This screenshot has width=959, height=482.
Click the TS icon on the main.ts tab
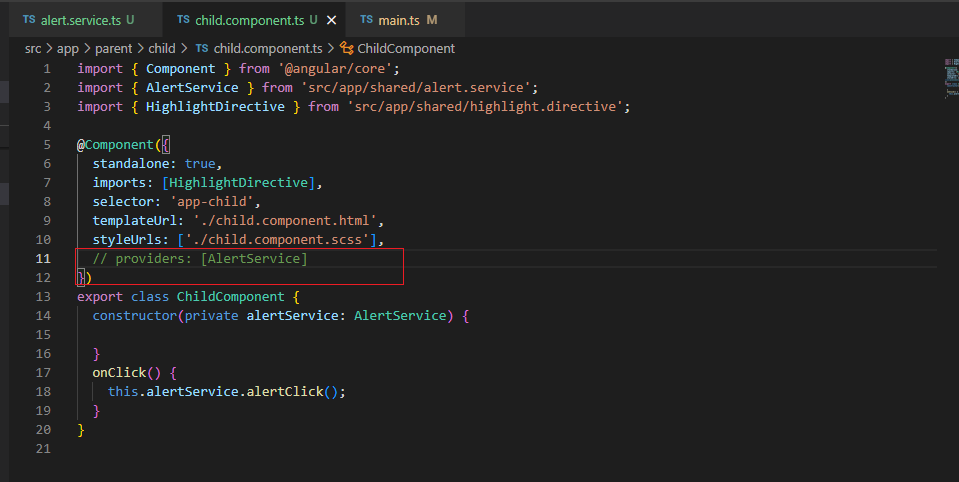(366, 20)
